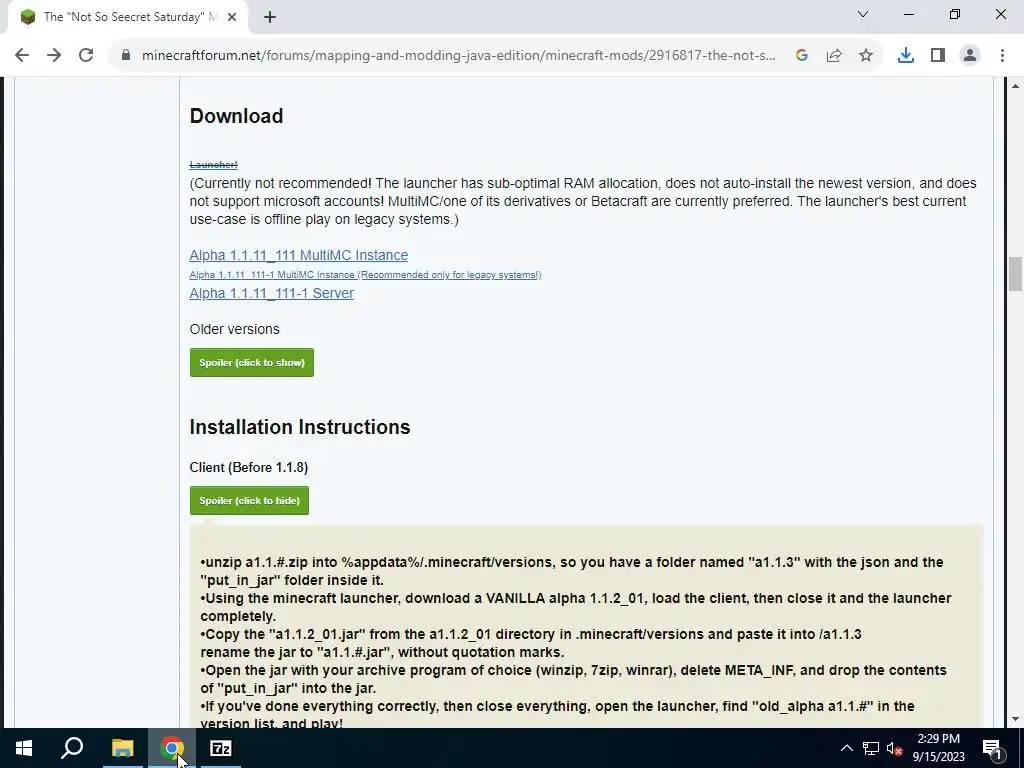This screenshot has width=1024, height=768.
Task: Close the Not So Seecret Saturday tab
Action: click(x=232, y=17)
